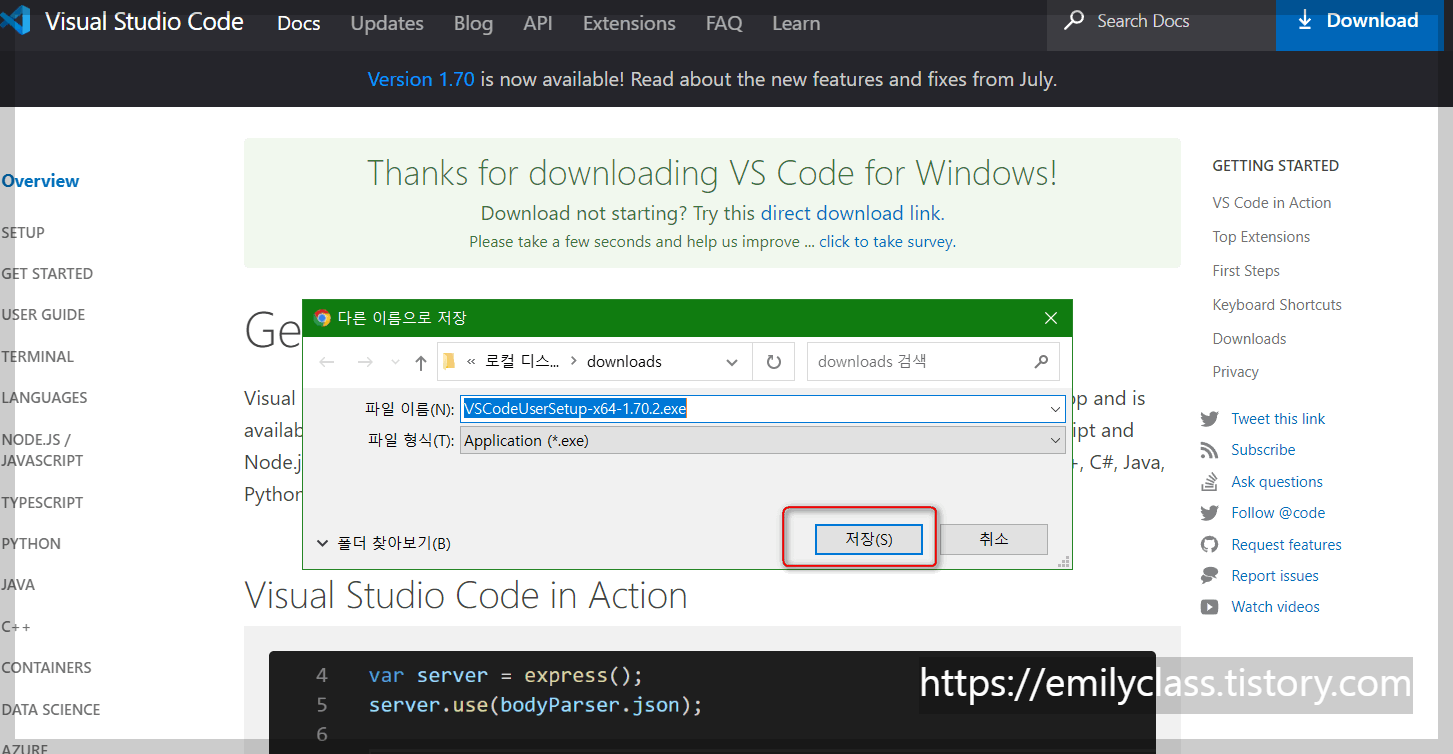
Task: Click the chevron after 로컬 디스크 breadcrumb
Action: coord(574,362)
